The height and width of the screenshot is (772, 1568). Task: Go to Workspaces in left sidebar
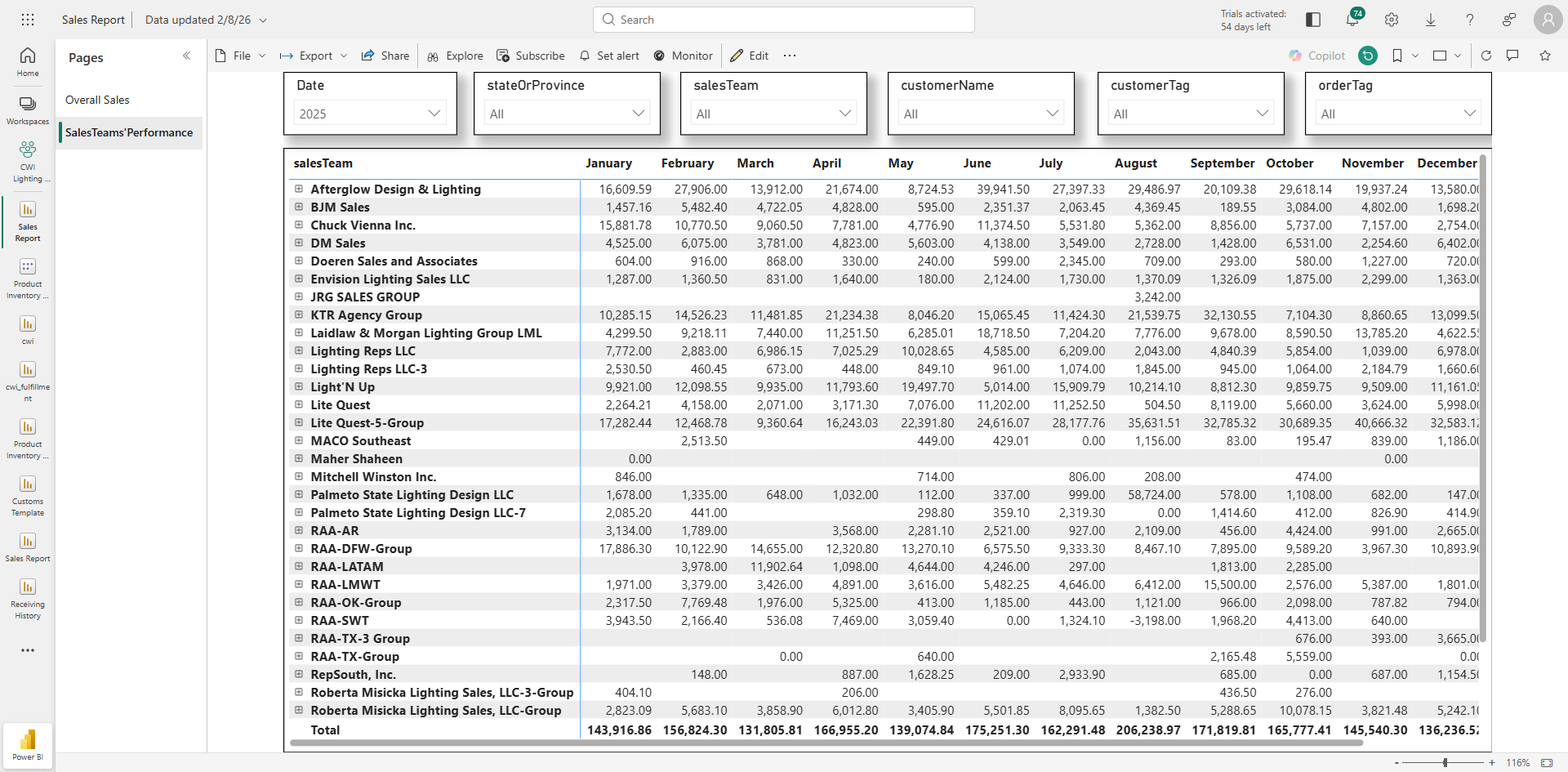(28, 110)
